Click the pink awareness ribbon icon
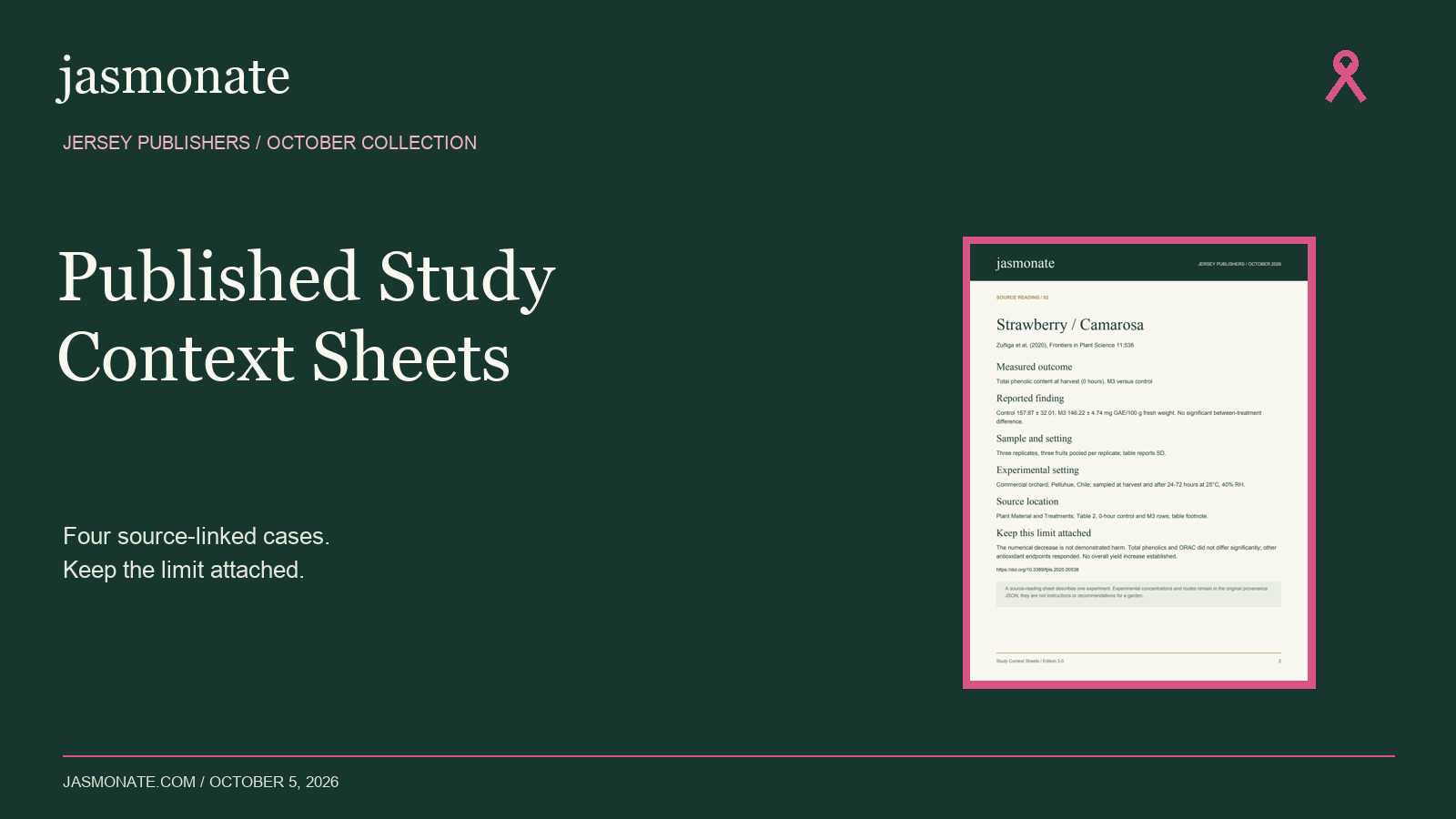 click(1346, 76)
